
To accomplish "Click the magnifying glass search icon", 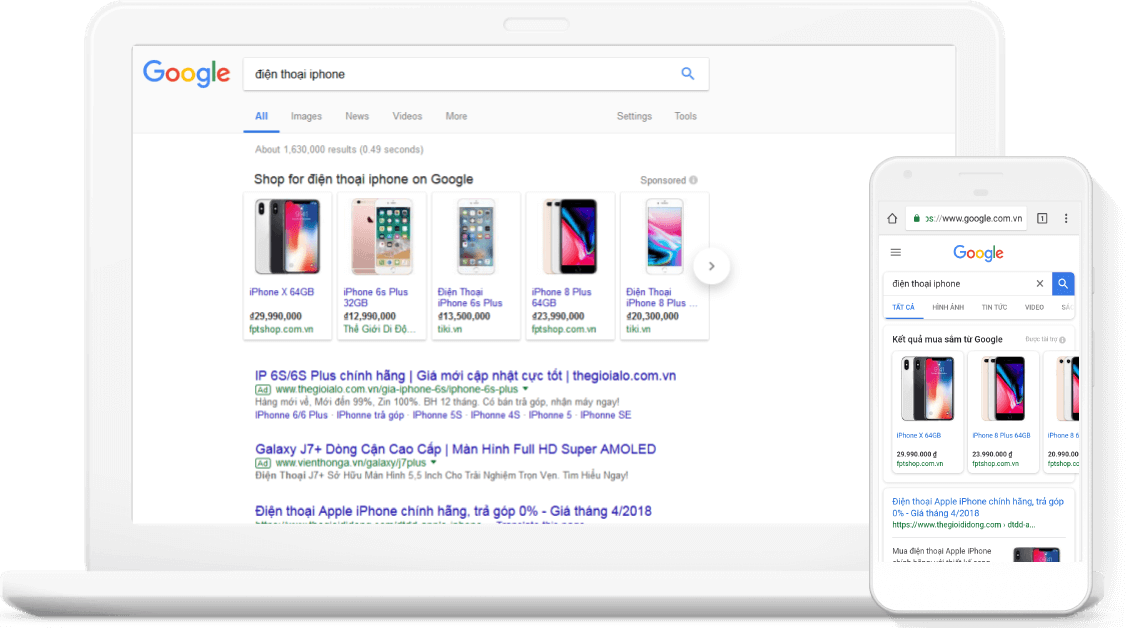I will point(687,73).
